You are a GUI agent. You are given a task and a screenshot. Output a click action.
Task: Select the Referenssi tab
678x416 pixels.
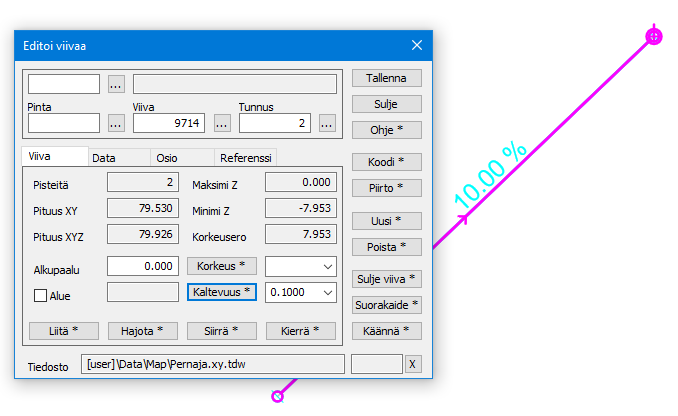click(245, 158)
